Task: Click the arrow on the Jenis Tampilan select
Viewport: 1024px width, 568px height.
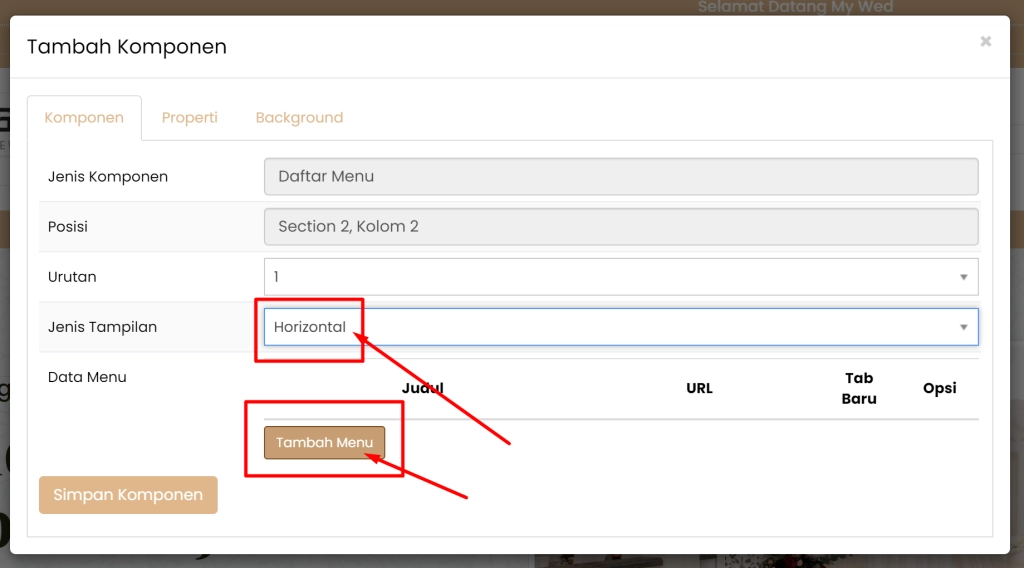Action: coord(963,327)
